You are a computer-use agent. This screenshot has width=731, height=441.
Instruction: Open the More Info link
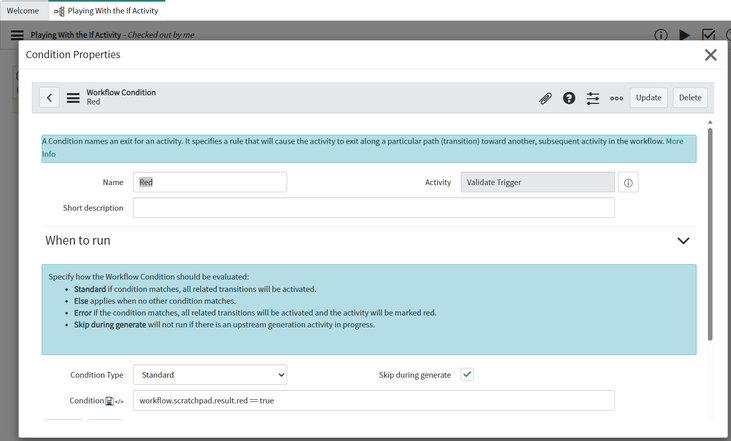[675, 141]
